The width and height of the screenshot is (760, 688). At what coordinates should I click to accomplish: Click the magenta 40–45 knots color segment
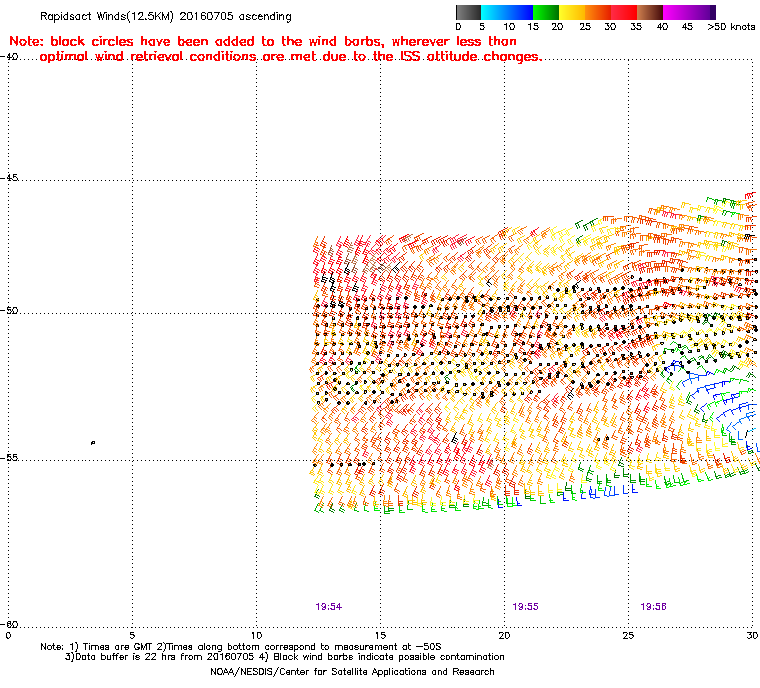(676, 12)
